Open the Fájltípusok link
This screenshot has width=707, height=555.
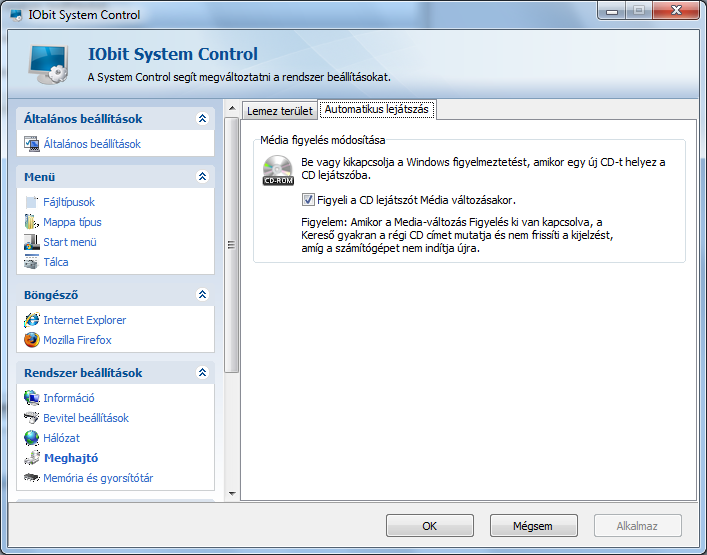[x=69, y=202]
